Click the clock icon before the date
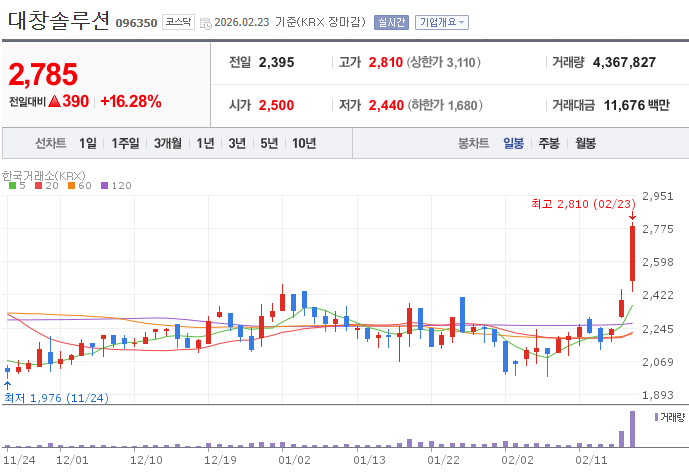The image size is (689, 472). pos(205,23)
